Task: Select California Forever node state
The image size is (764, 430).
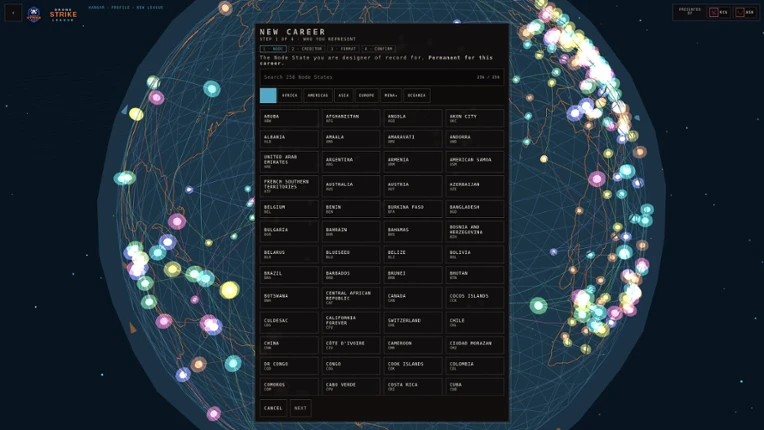Action: (351, 322)
